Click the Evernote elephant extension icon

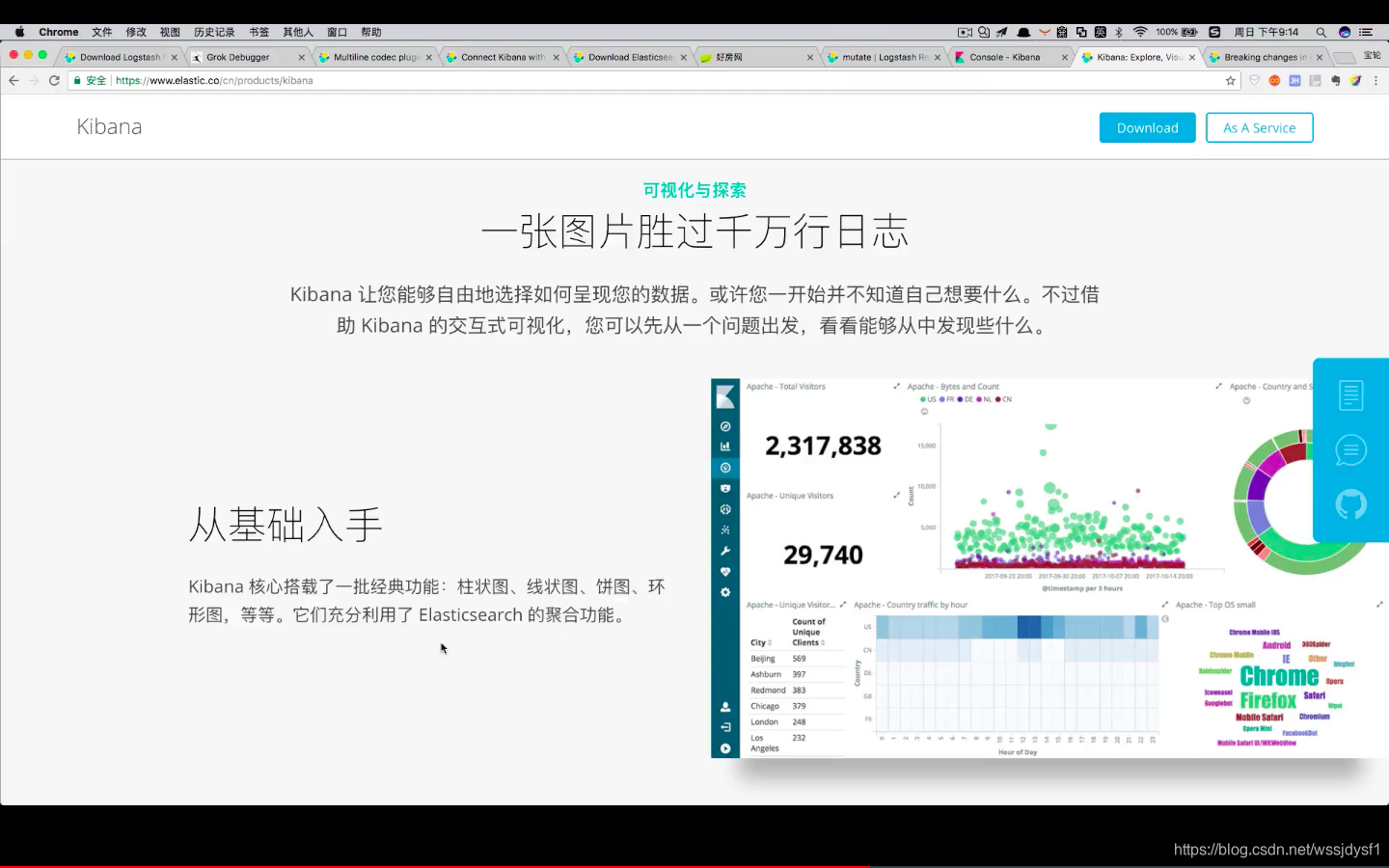1335,81
